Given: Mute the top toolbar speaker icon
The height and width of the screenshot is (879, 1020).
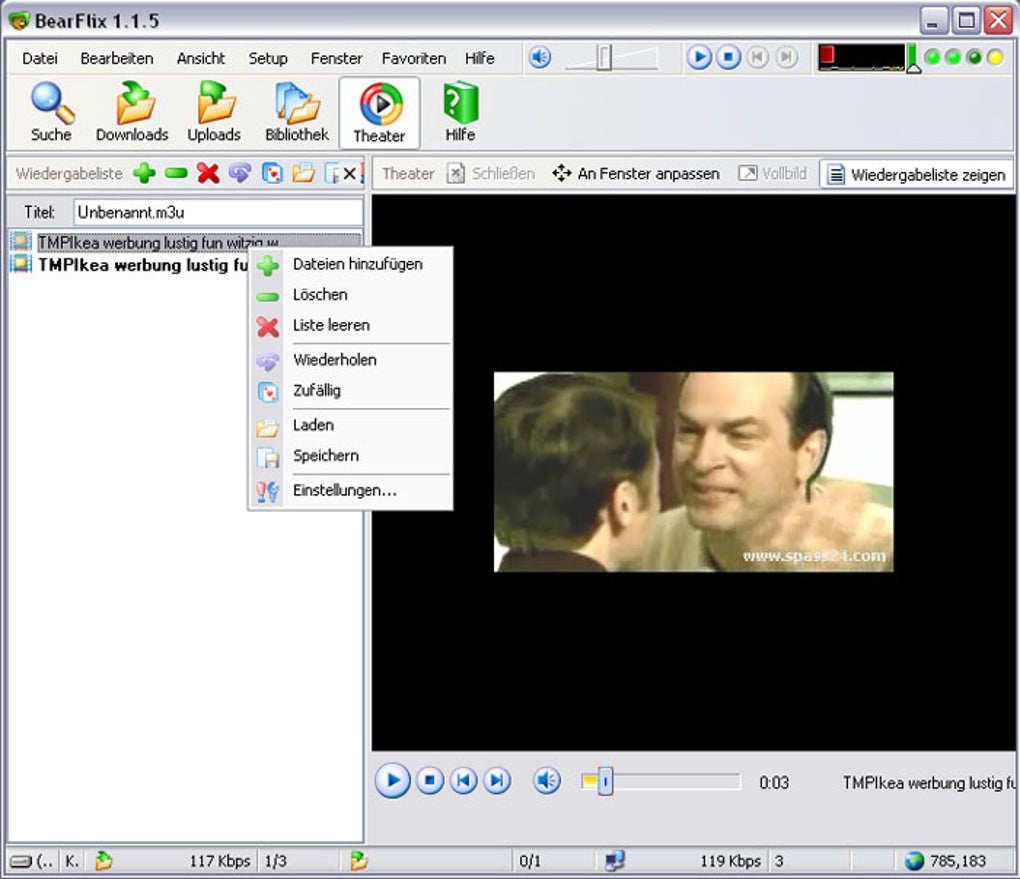Looking at the screenshot, I should (539, 58).
